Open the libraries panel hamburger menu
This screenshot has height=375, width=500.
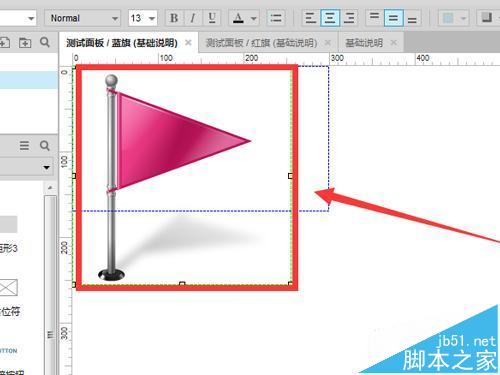(24, 145)
